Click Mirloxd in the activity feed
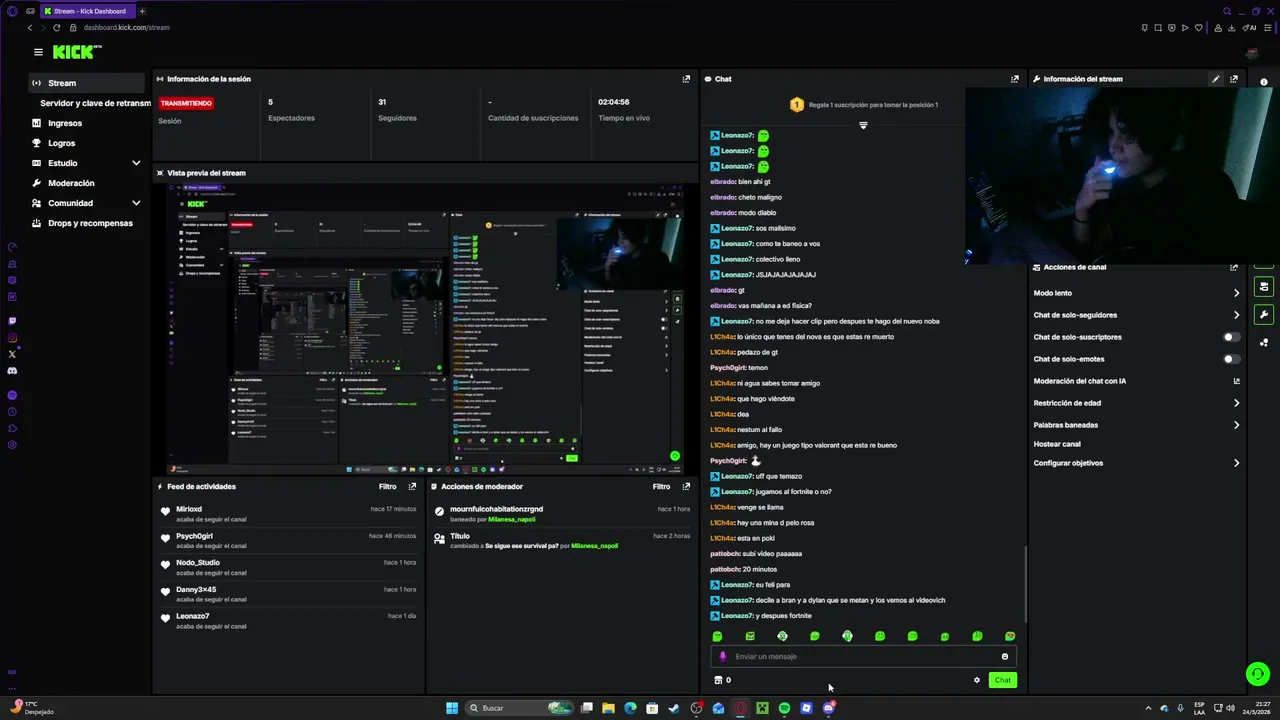 [x=189, y=510]
